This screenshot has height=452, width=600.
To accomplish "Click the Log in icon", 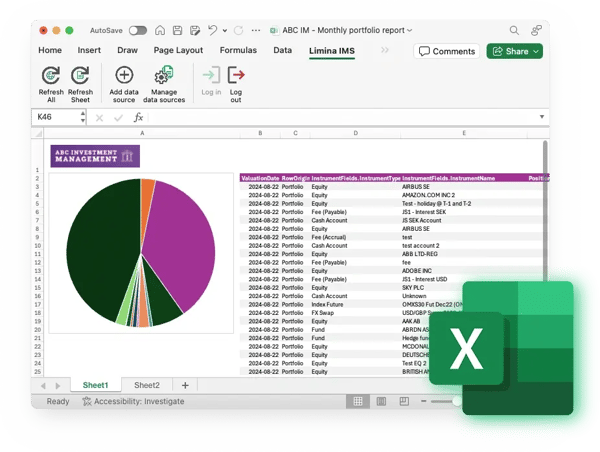I will coord(211,75).
